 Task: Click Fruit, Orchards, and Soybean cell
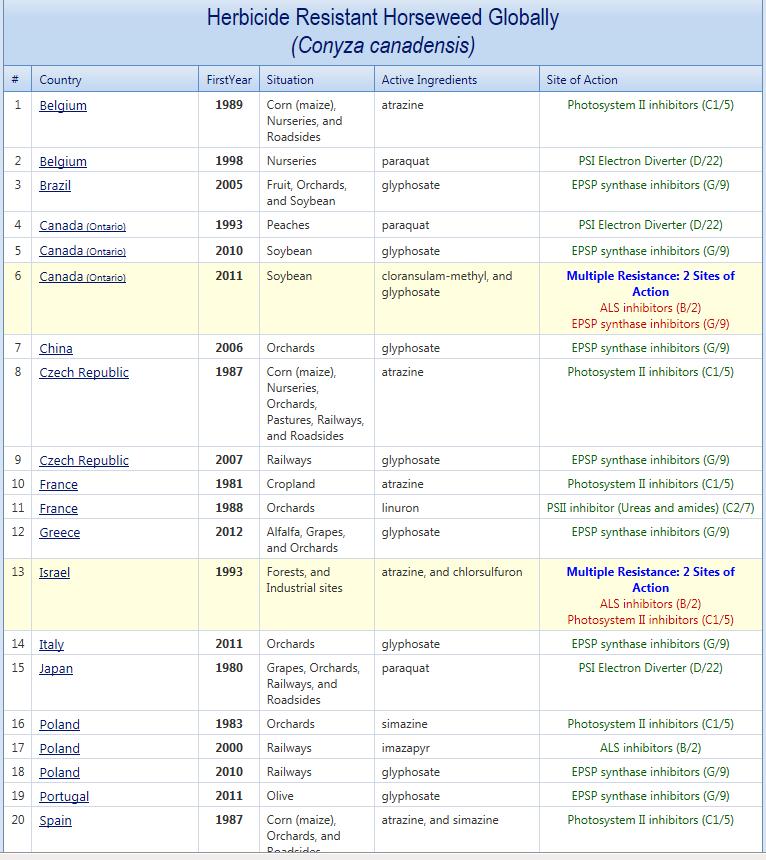(307, 193)
